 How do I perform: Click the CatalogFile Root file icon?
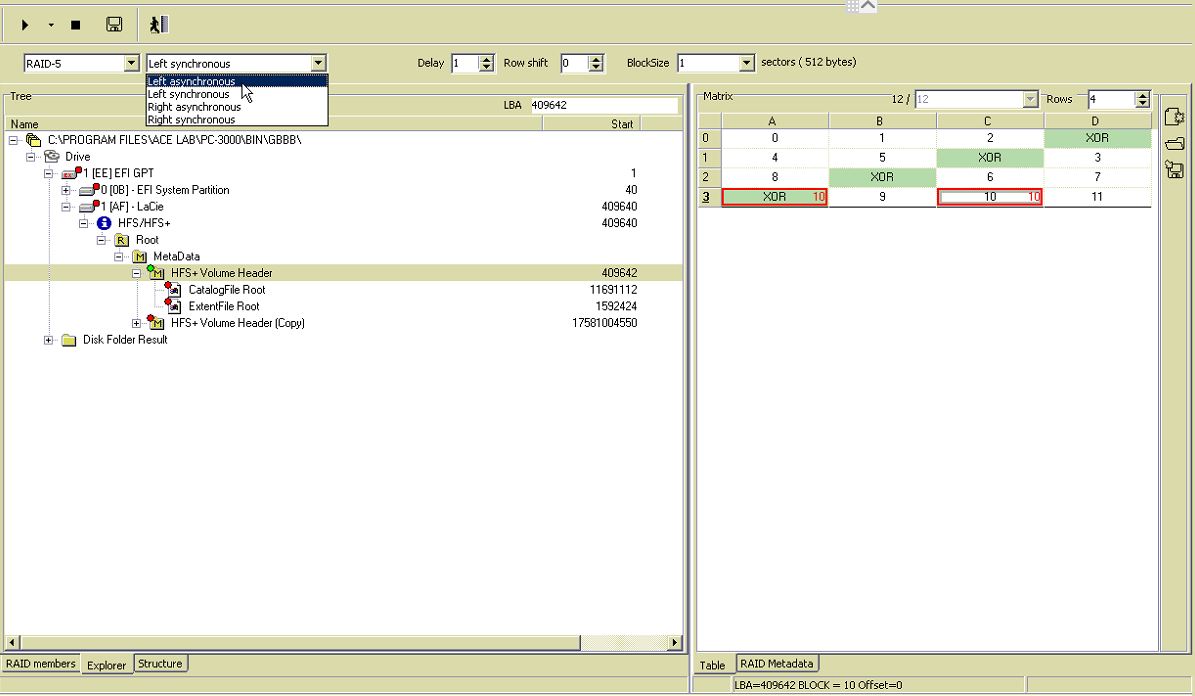pos(173,290)
